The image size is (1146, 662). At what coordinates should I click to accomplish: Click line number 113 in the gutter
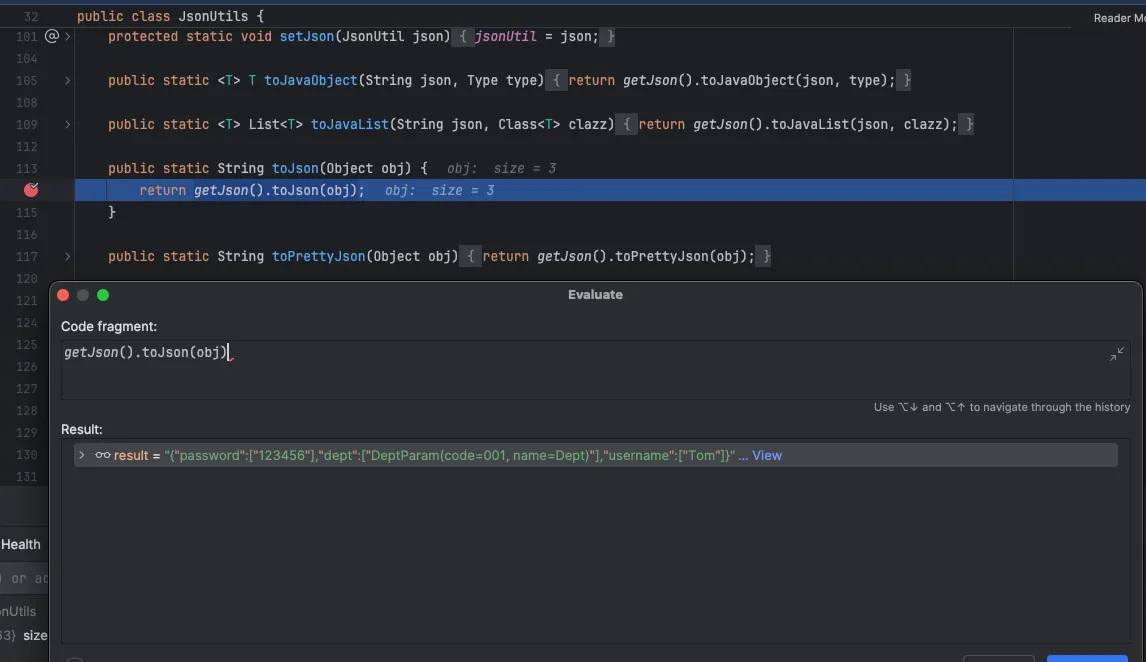[26, 169]
